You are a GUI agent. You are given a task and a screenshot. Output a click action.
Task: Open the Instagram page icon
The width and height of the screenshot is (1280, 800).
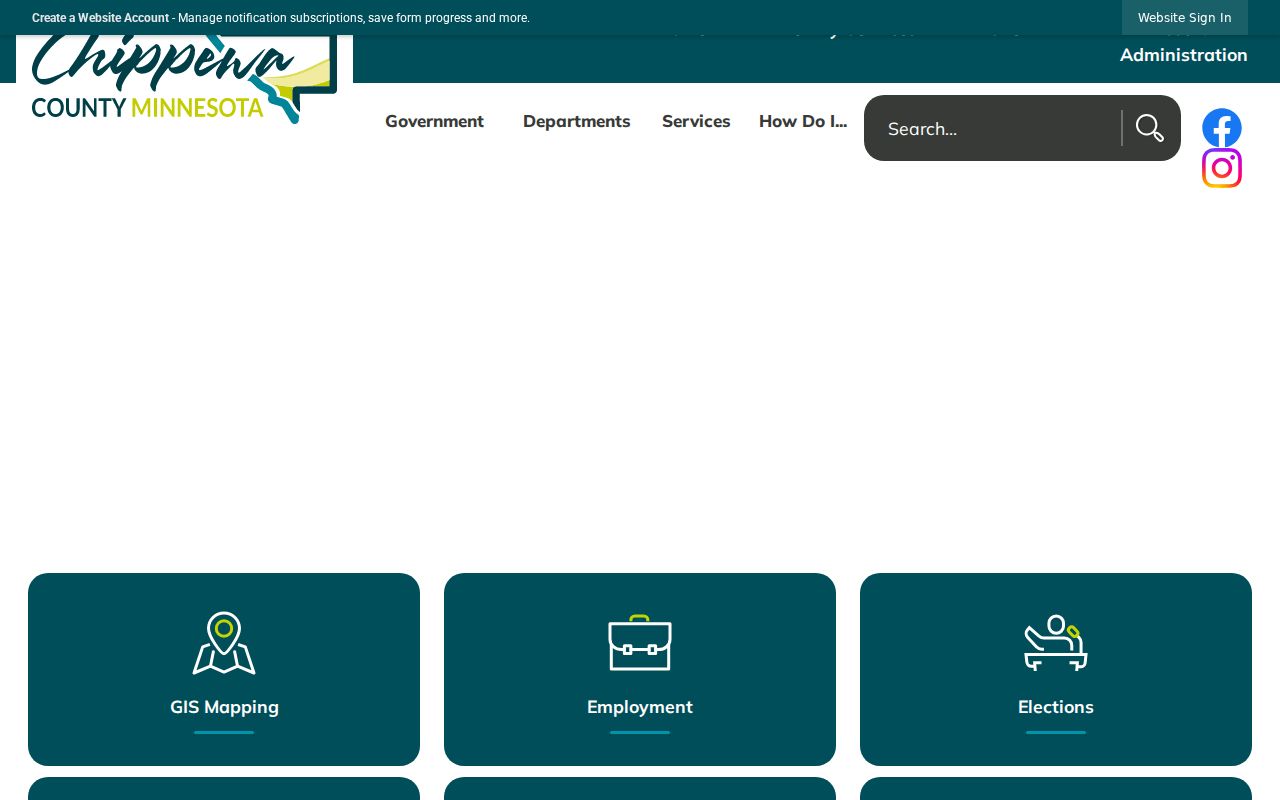pos(1222,168)
